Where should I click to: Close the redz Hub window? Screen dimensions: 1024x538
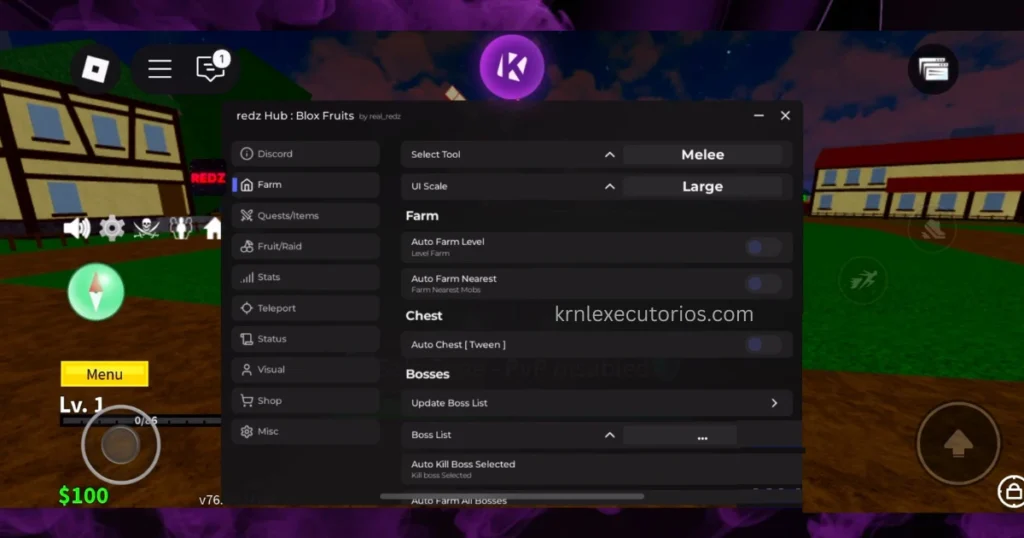tap(785, 116)
